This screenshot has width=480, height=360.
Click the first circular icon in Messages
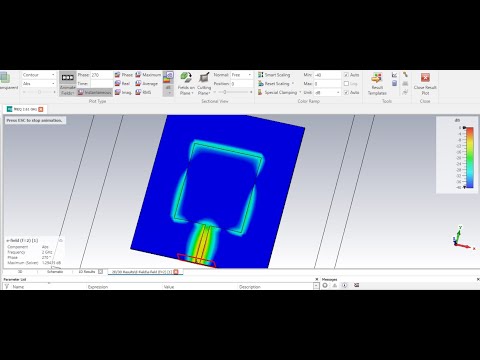[x=325, y=285]
